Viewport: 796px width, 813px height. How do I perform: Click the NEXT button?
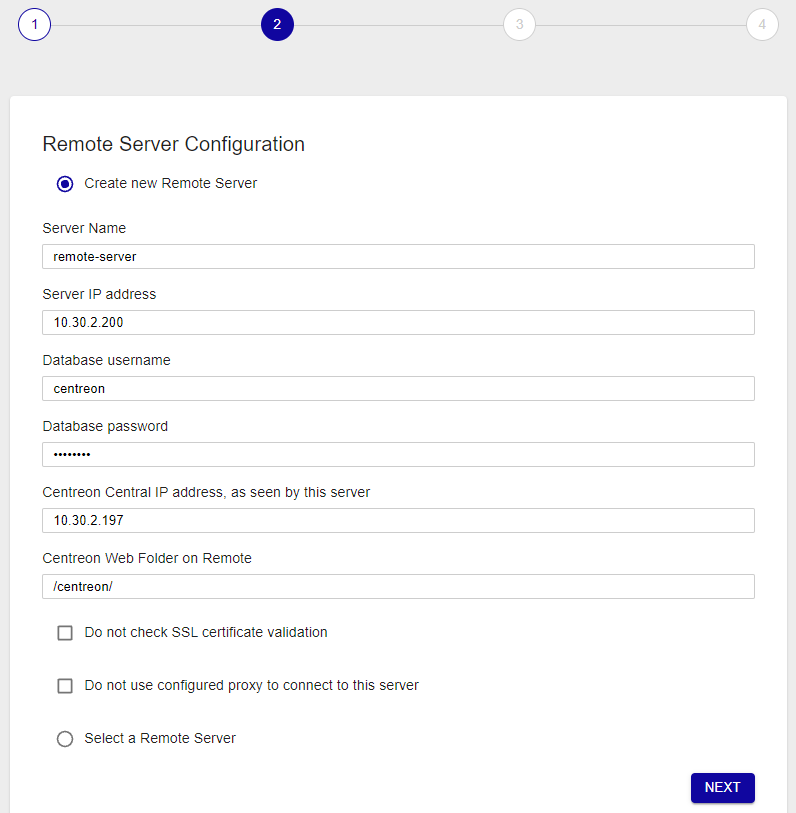tap(722, 787)
